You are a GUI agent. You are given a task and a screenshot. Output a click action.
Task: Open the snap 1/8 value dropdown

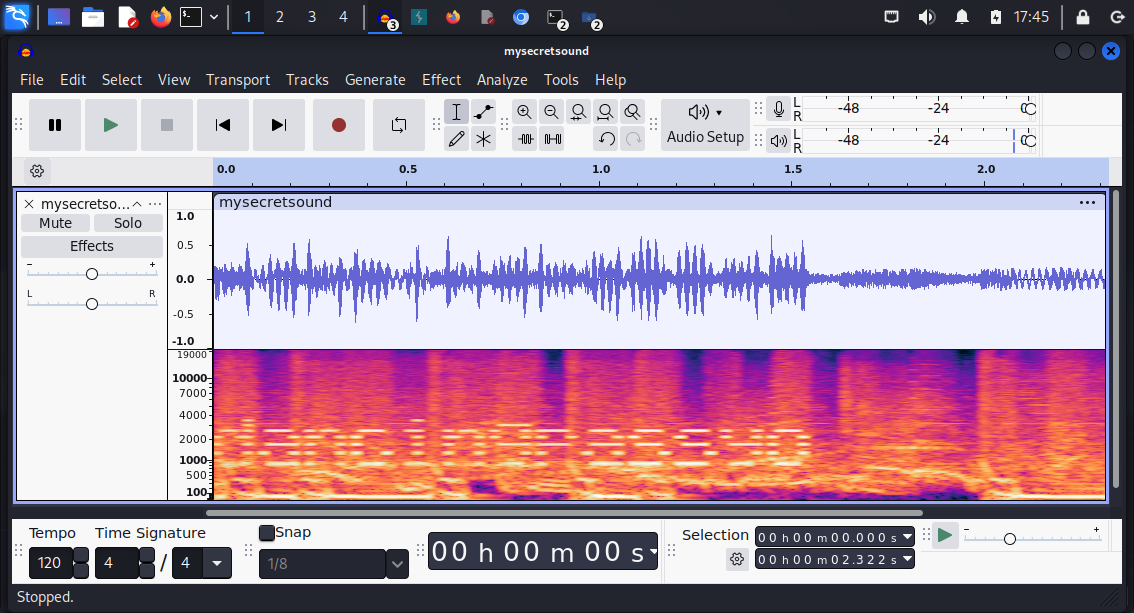pos(397,564)
